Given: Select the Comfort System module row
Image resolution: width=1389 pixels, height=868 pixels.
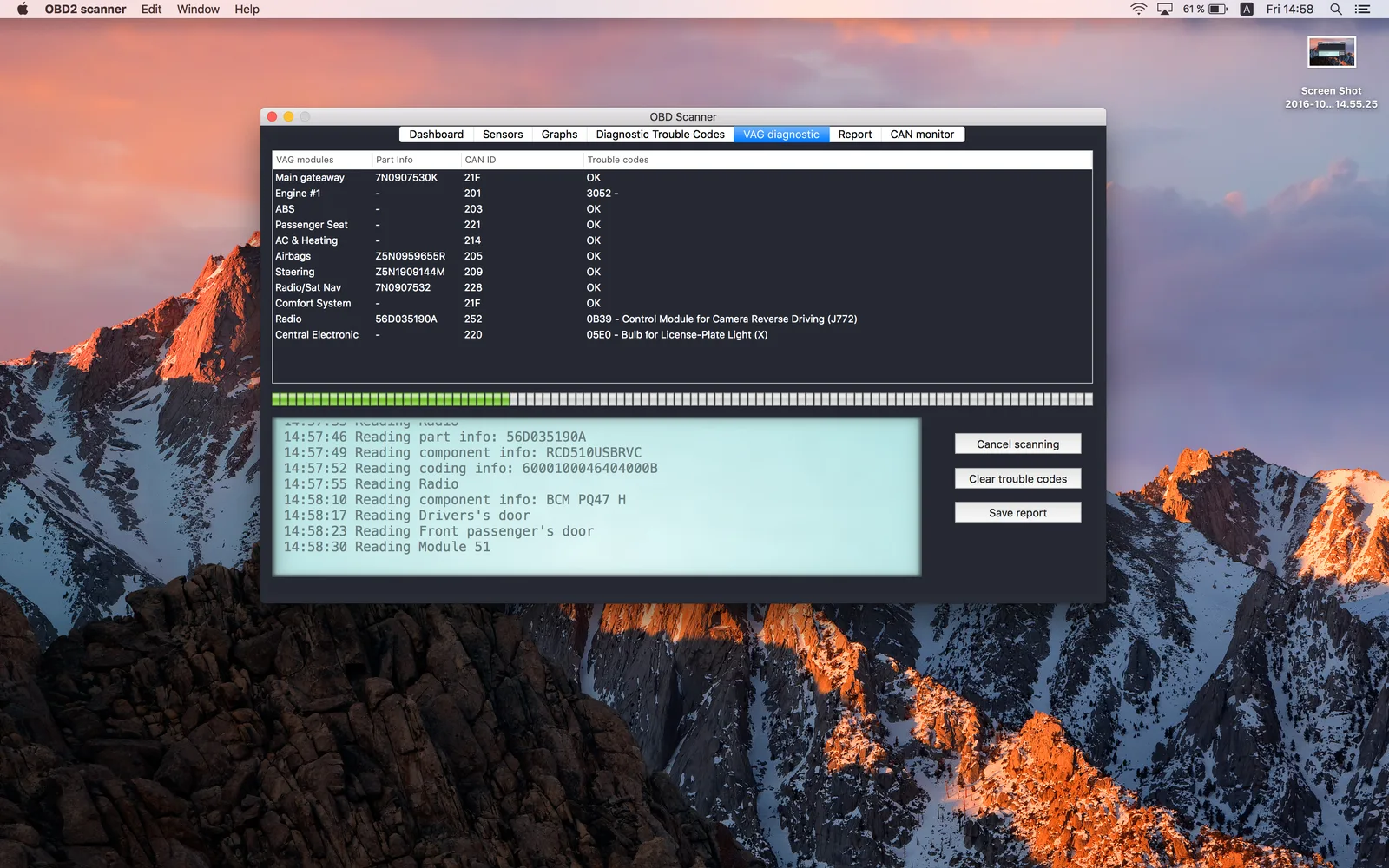Looking at the screenshot, I should point(682,303).
